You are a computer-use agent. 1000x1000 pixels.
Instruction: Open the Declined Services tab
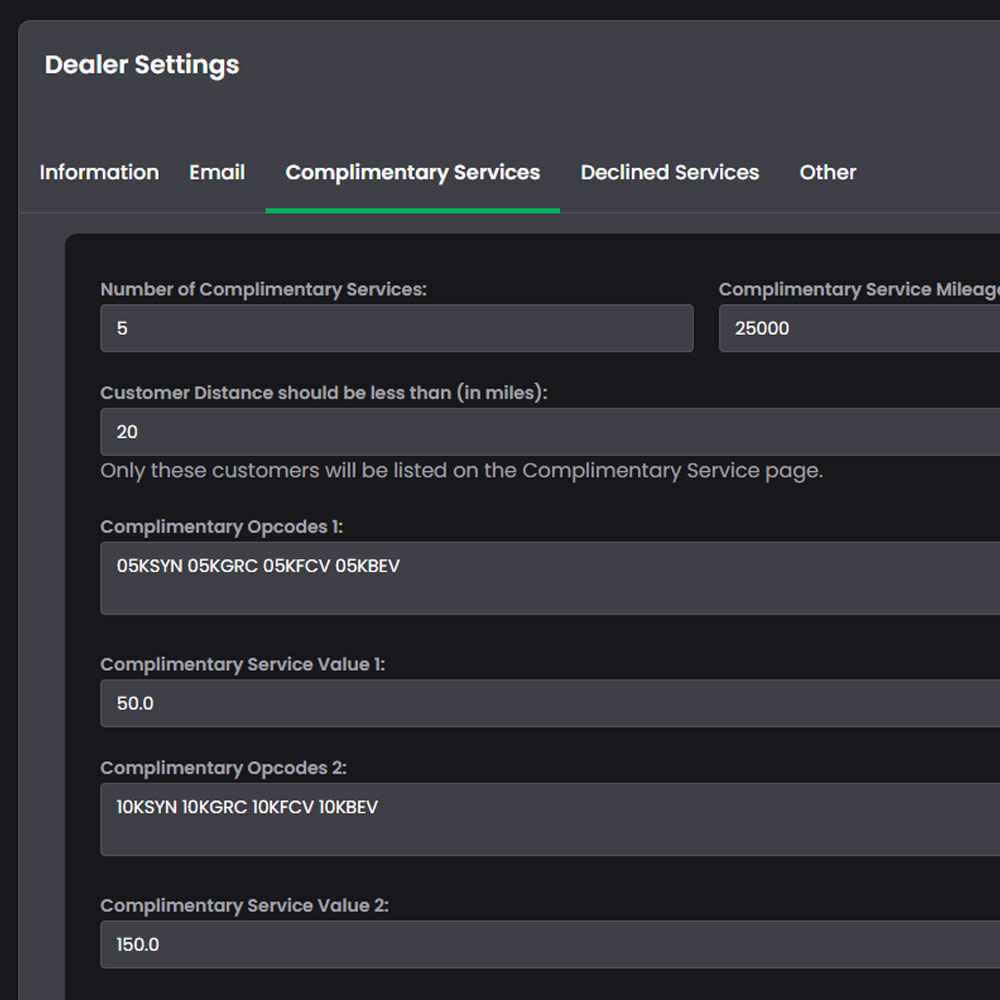pos(670,172)
